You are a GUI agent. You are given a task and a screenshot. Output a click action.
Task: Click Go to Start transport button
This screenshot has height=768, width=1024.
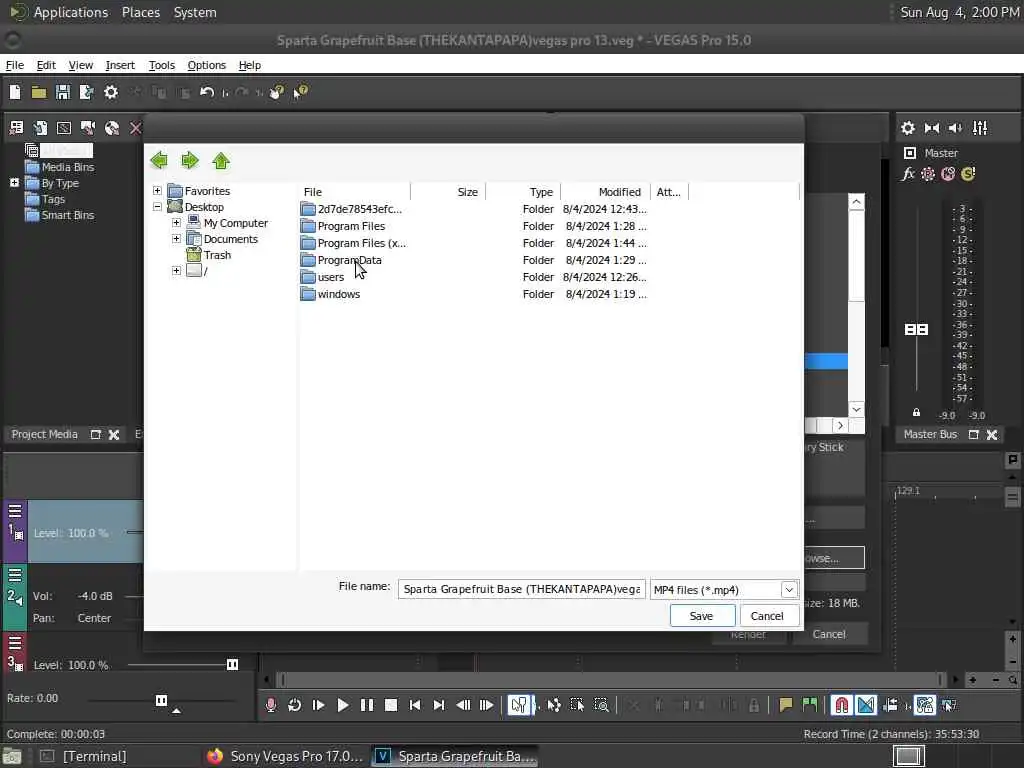point(415,705)
